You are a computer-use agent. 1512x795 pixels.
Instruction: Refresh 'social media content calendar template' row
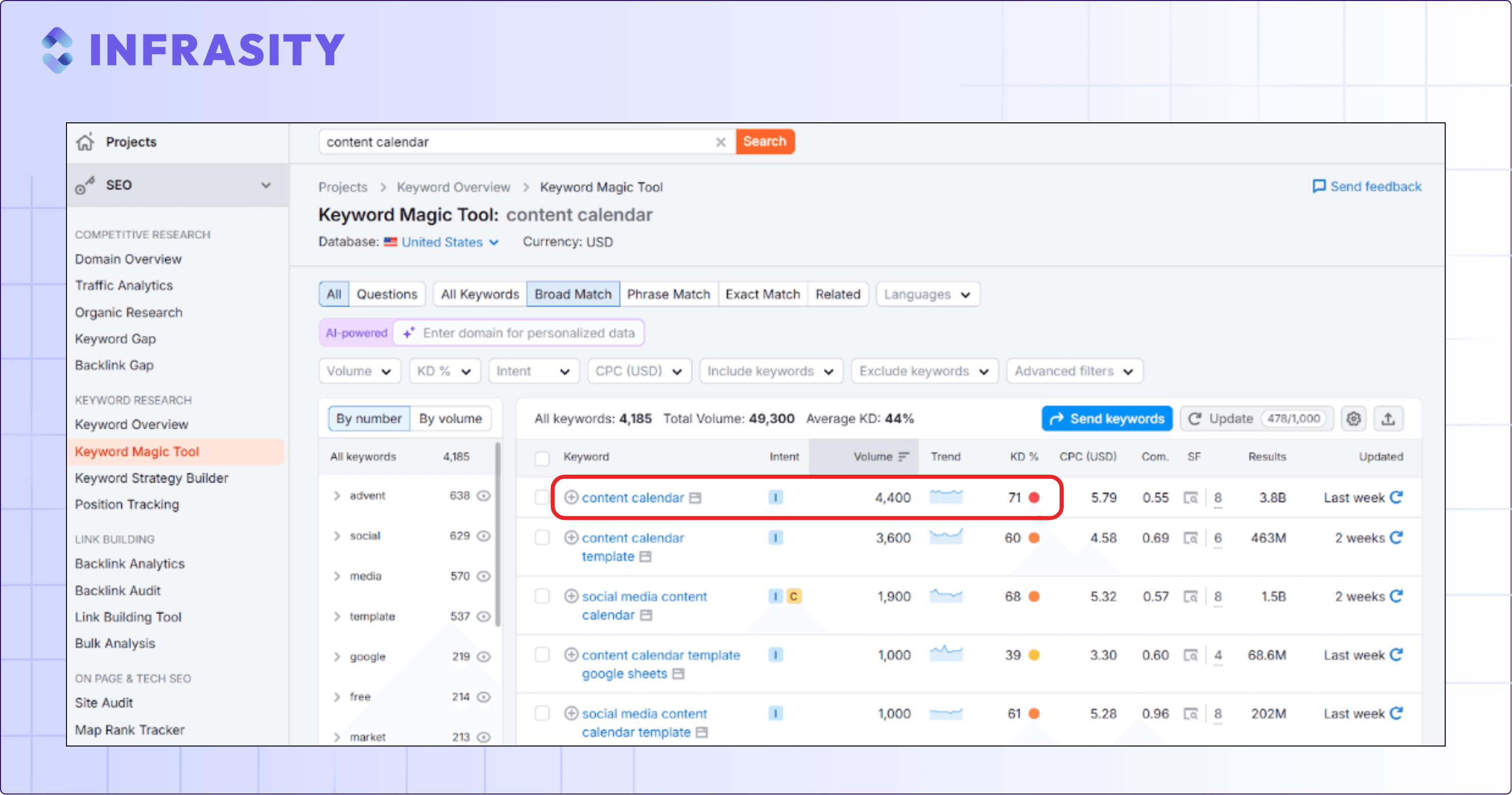(1396, 713)
